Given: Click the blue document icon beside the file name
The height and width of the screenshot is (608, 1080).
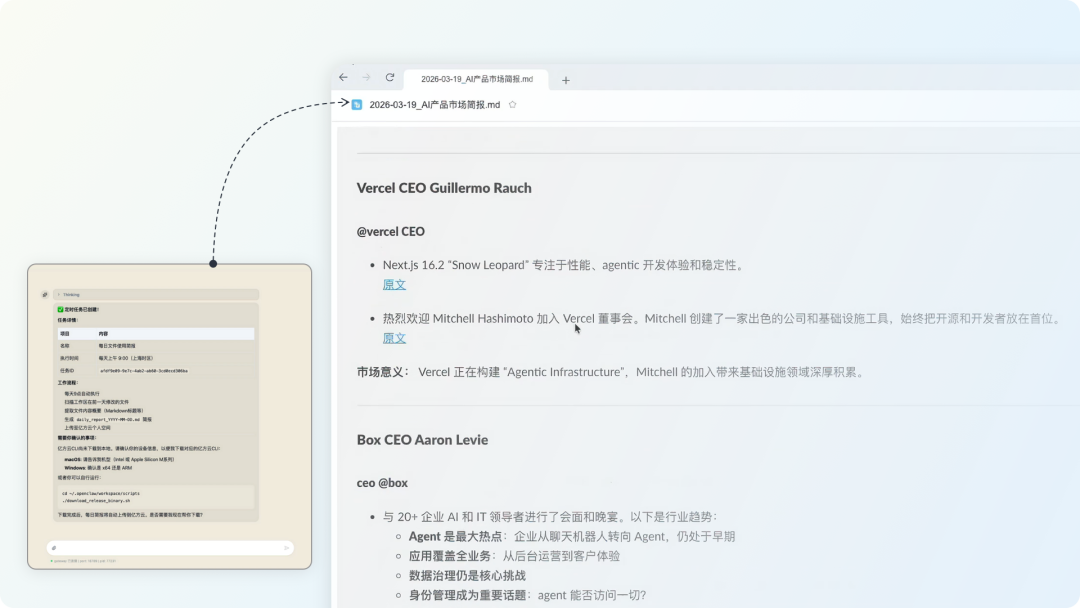Looking at the screenshot, I should pos(357,105).
